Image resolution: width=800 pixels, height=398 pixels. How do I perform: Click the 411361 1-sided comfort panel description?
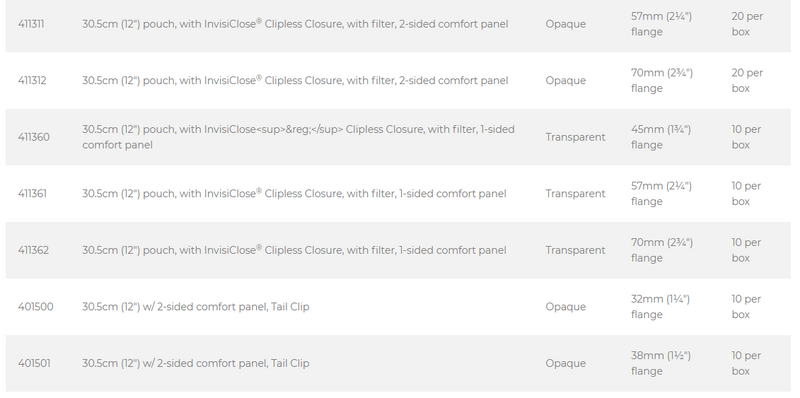point(294,194)
